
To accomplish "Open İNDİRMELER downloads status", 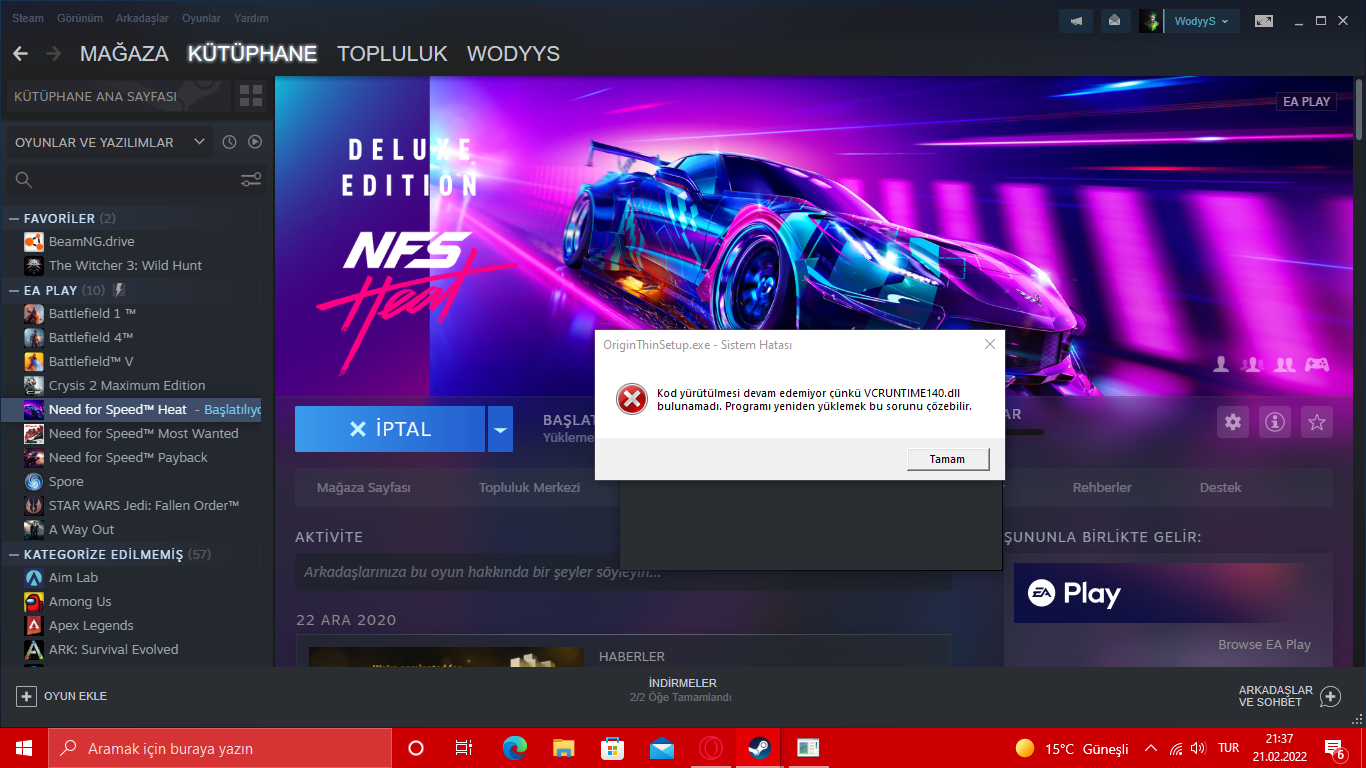I will coord(683,690).
